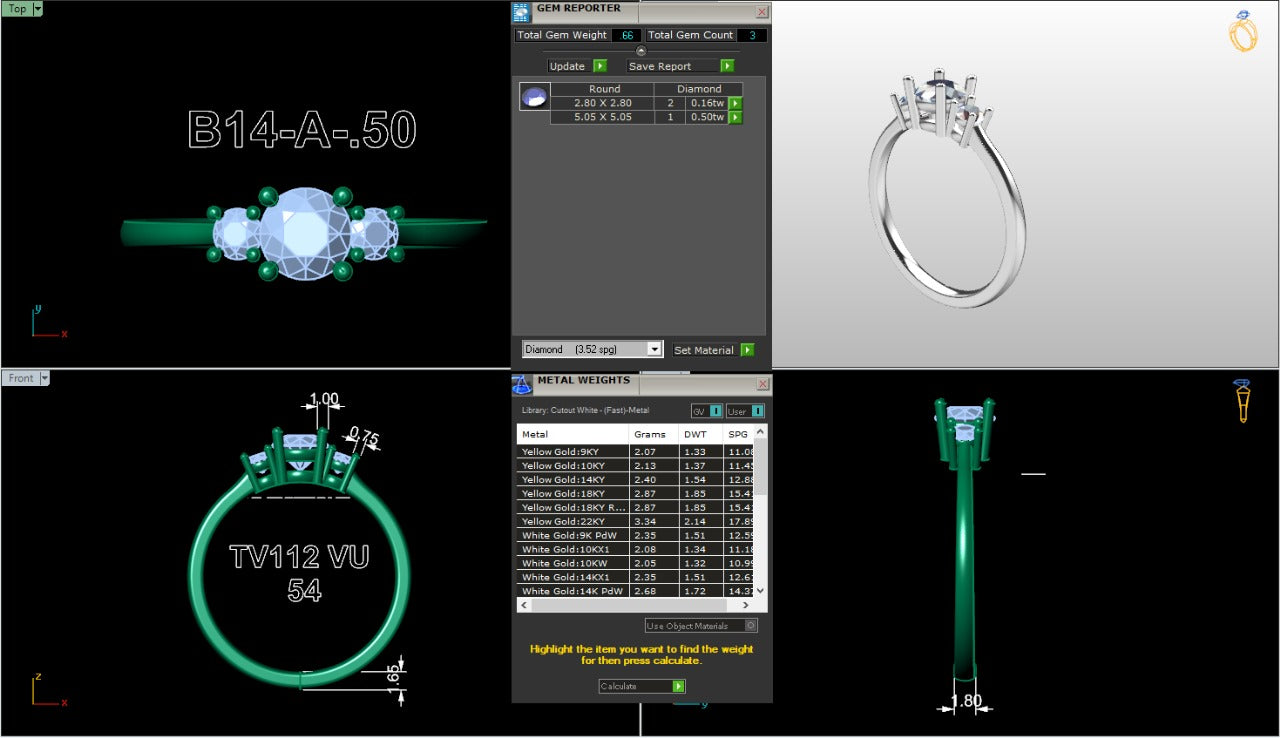Click the Diamond header in gem table
Viewport: 1280px width, 738px height.
click(699, 89)
